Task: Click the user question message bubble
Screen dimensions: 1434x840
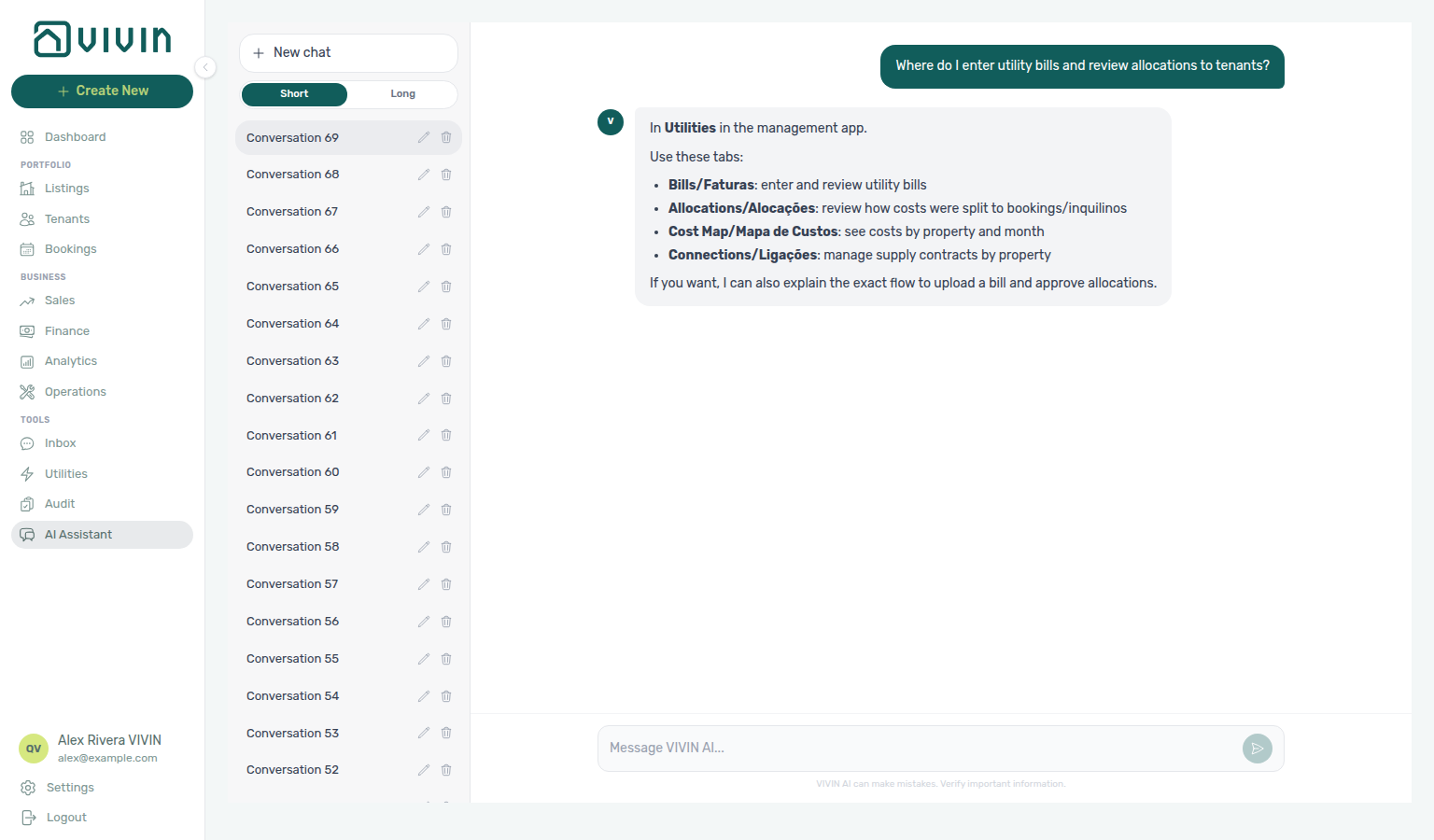Action: 1082,66
